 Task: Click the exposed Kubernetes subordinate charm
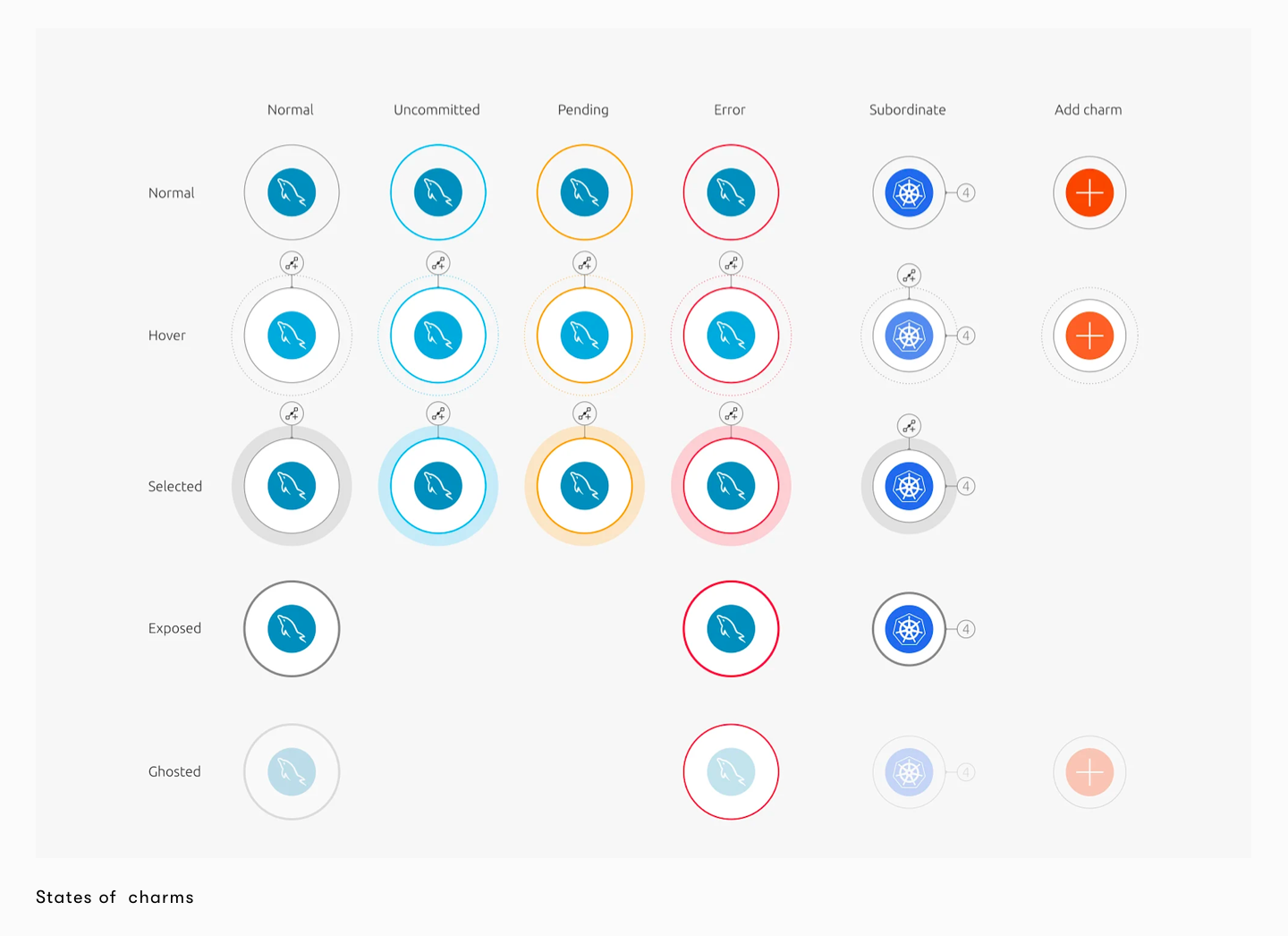tap(909, 629)
